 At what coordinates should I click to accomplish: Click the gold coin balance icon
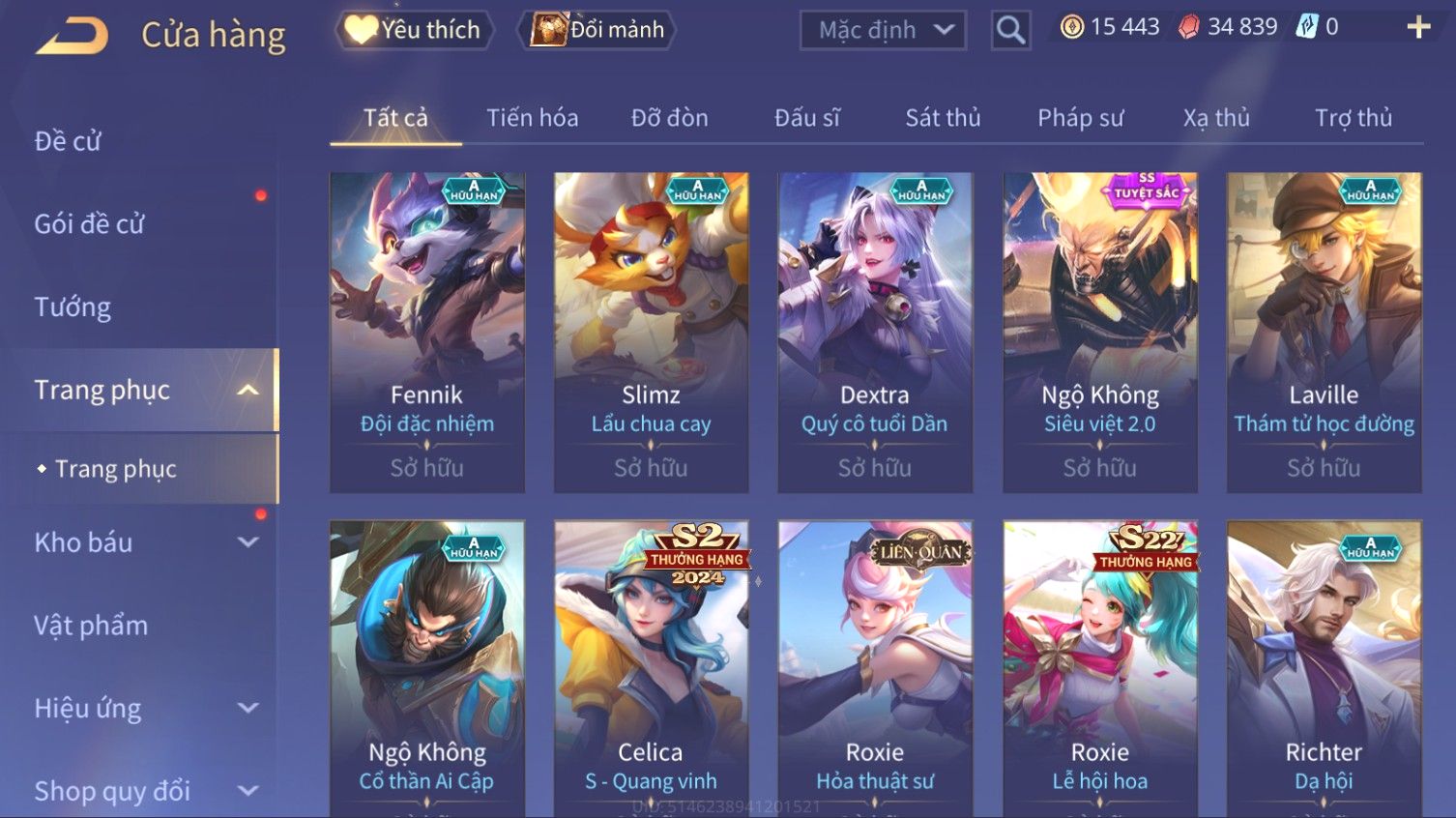(1071, 27)
